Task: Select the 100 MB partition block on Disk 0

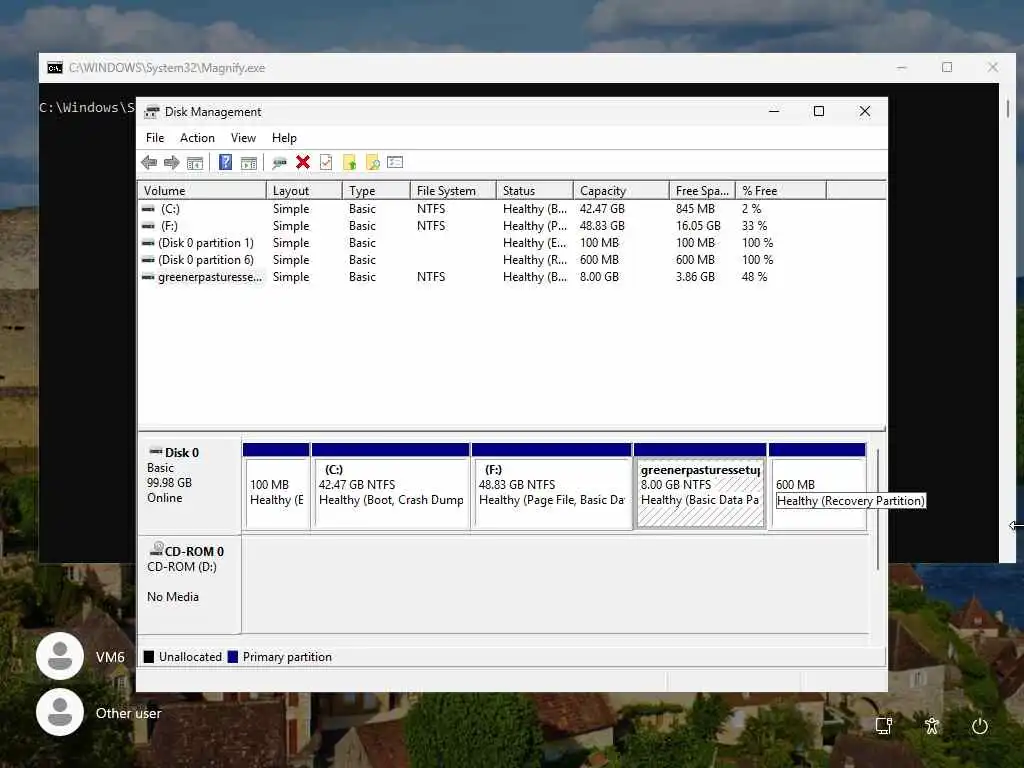Action: 276,486
